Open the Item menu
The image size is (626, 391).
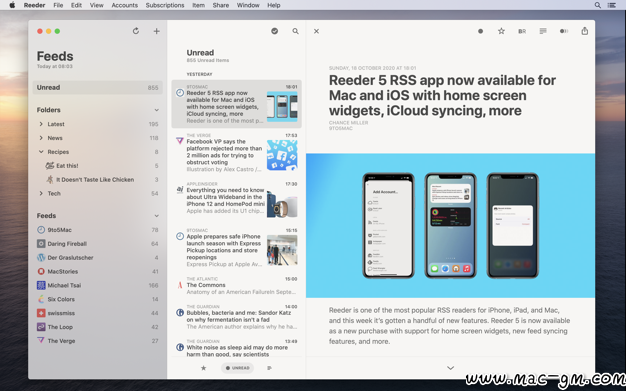tap(198, 5)
